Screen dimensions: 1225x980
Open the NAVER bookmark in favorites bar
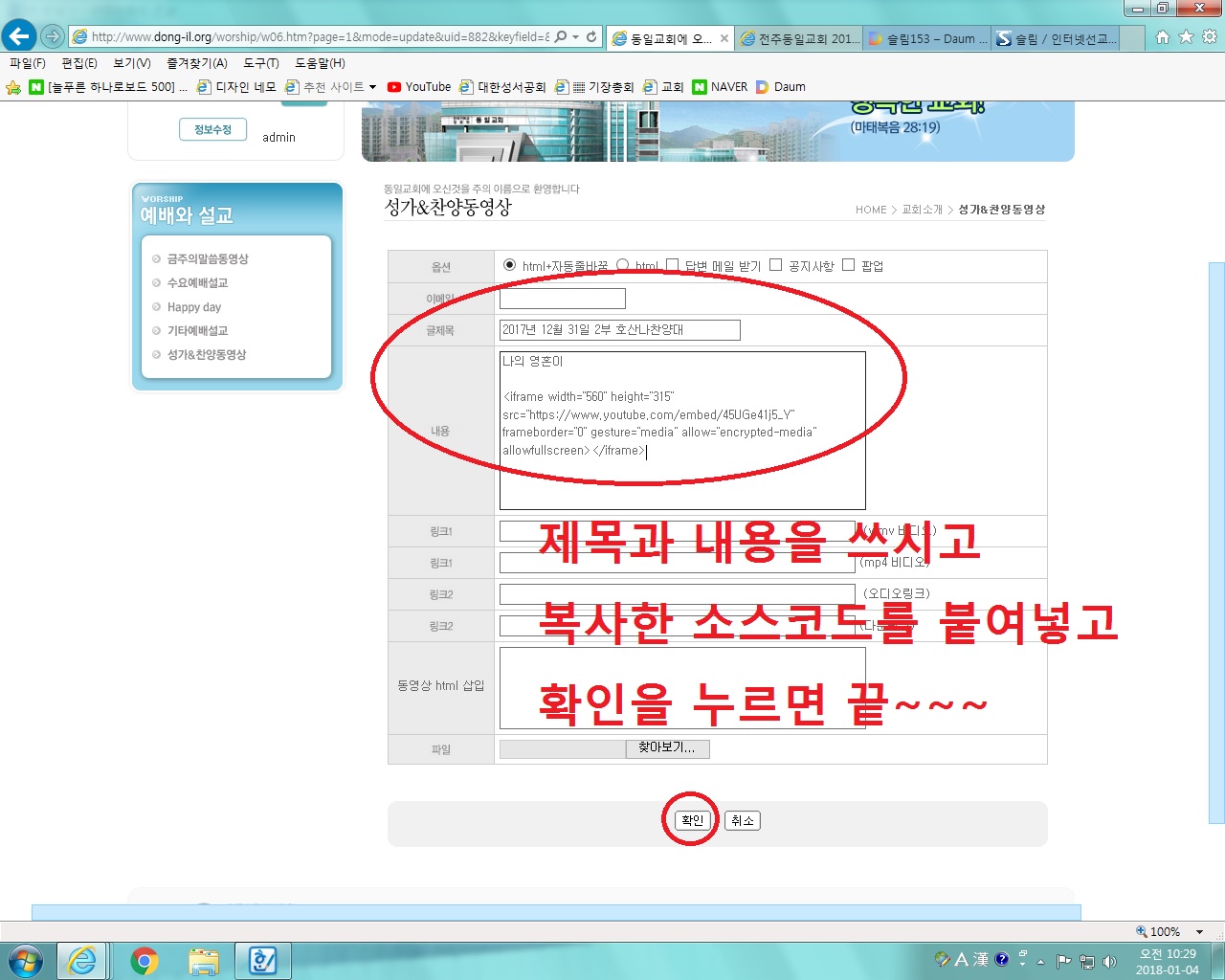coord(720,87)
